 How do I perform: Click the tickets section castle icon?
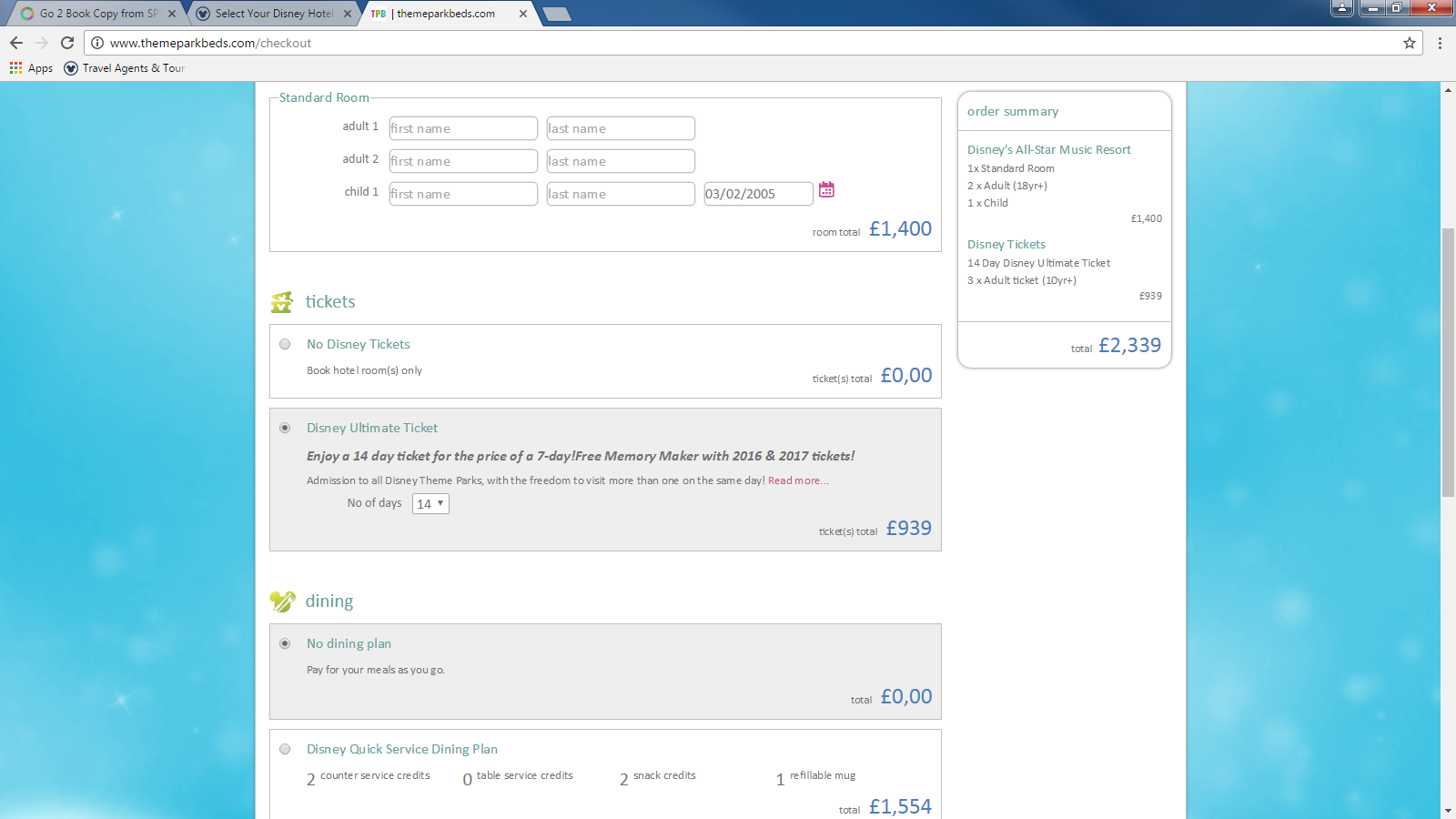pos(282,301)
